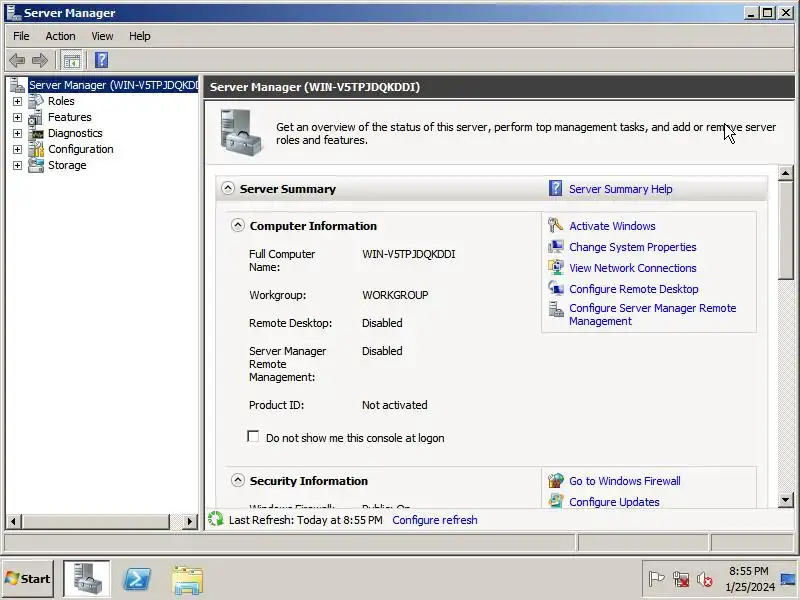Click the green refresh icon by Last Refresh

[216, 519]
